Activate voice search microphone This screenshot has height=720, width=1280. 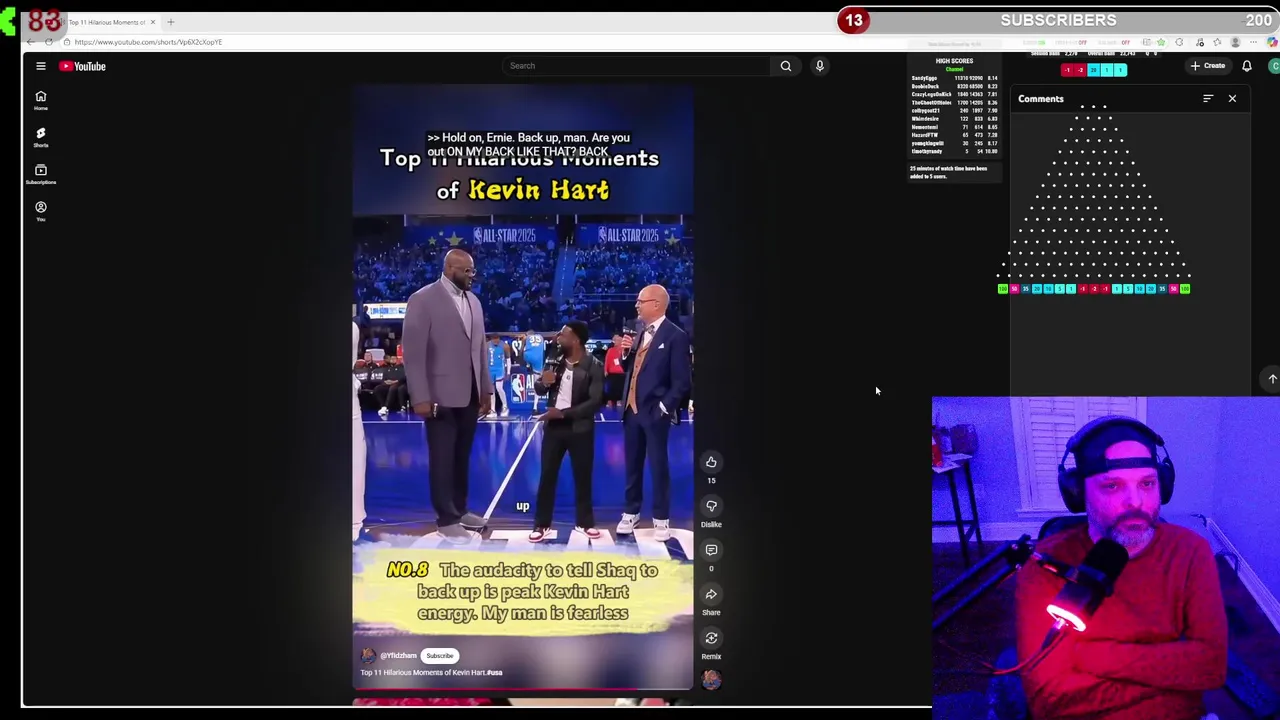pyautogui.click(x=819, y=66)
